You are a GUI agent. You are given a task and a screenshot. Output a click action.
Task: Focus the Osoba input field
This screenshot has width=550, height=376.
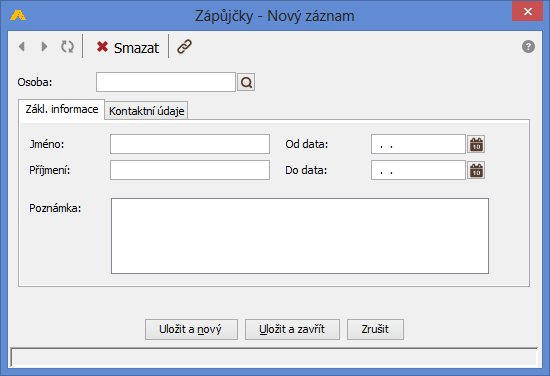coord(166,82)
